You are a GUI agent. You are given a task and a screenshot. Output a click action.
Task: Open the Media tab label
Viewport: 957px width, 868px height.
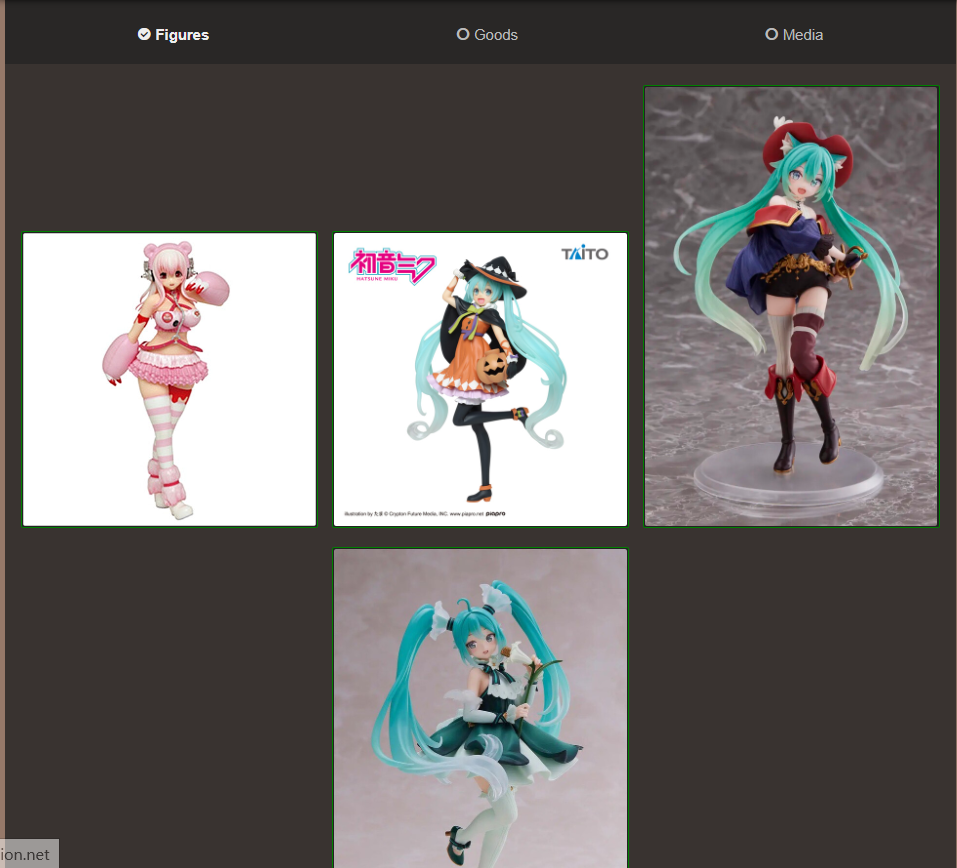[x=803, y=35]
